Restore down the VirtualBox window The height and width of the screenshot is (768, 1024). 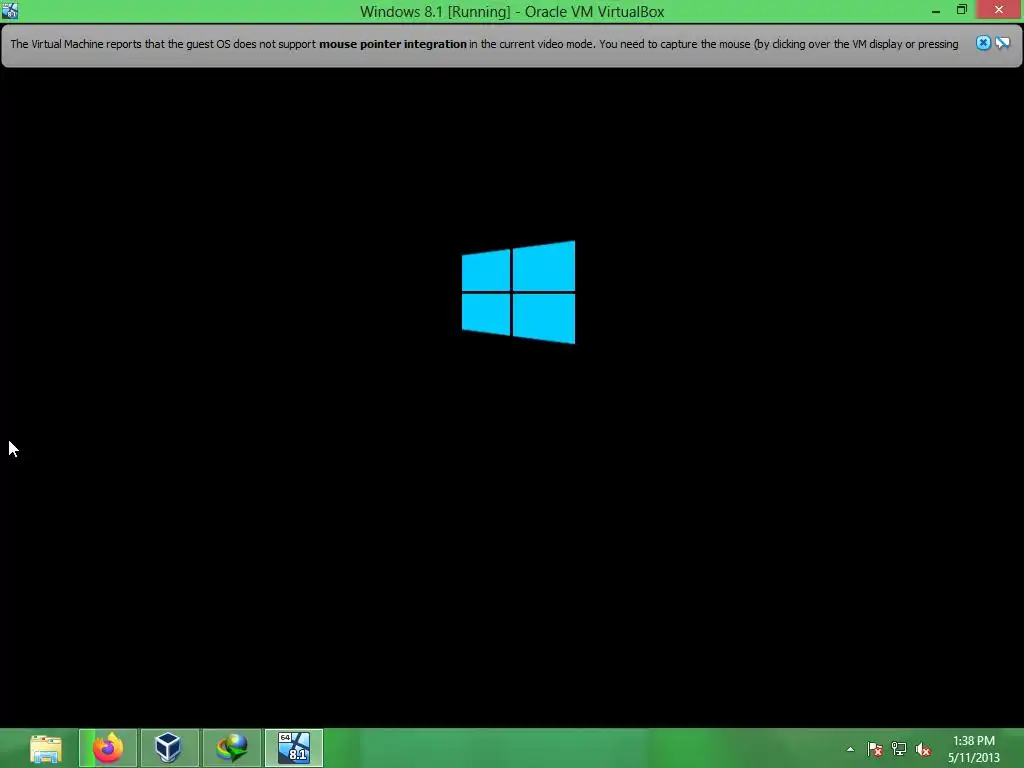(x=962, y=10)
